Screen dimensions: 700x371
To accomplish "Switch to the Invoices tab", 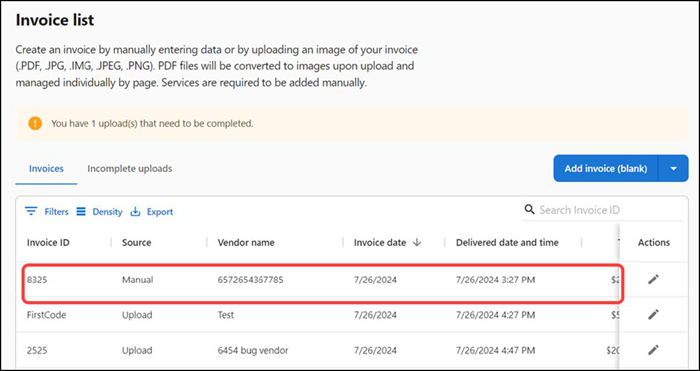I will pyautogui.click(x=46, y=169).
